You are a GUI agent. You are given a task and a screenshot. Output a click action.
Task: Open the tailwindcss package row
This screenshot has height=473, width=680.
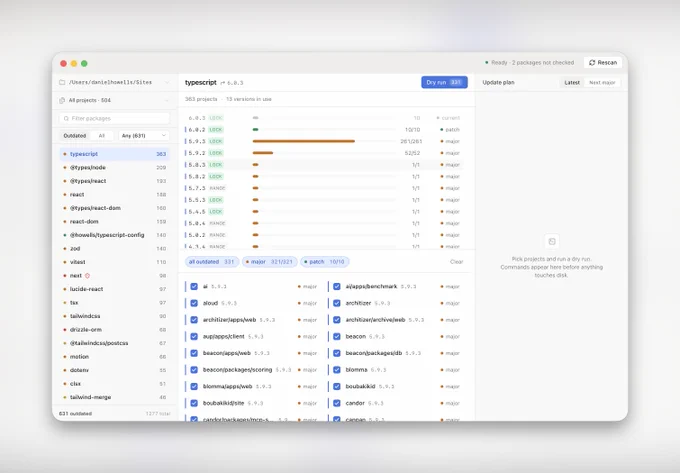click(x=114, y=316)
